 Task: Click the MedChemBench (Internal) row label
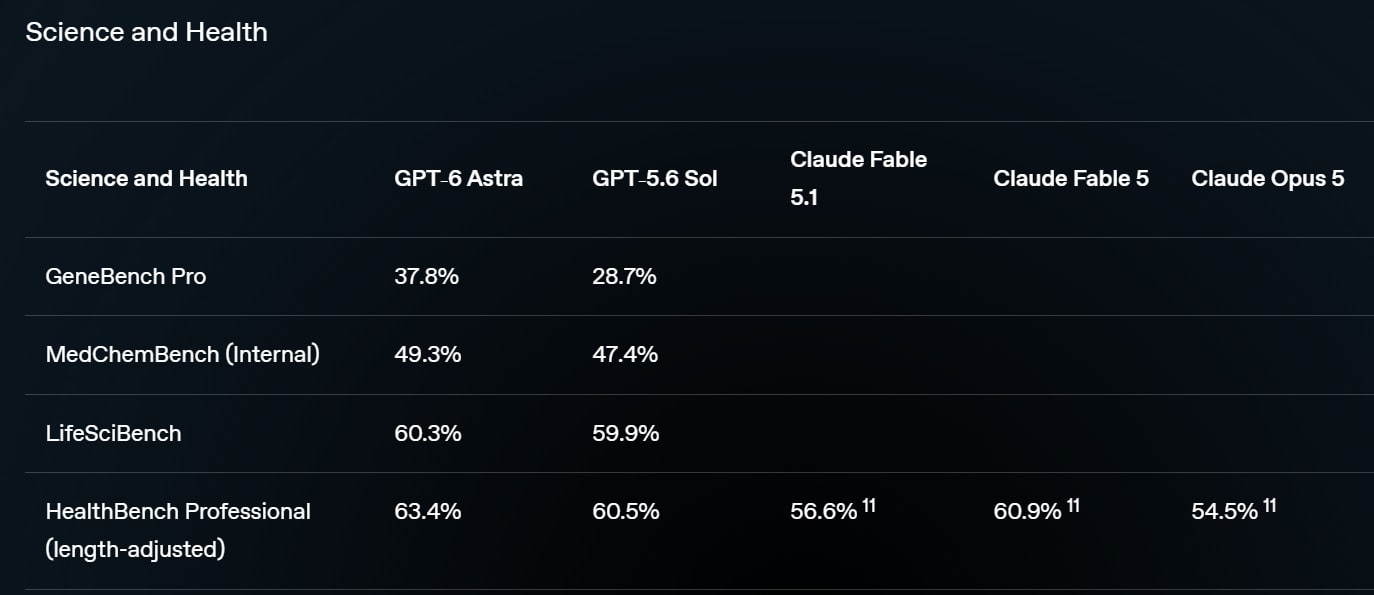pos(183,355)
